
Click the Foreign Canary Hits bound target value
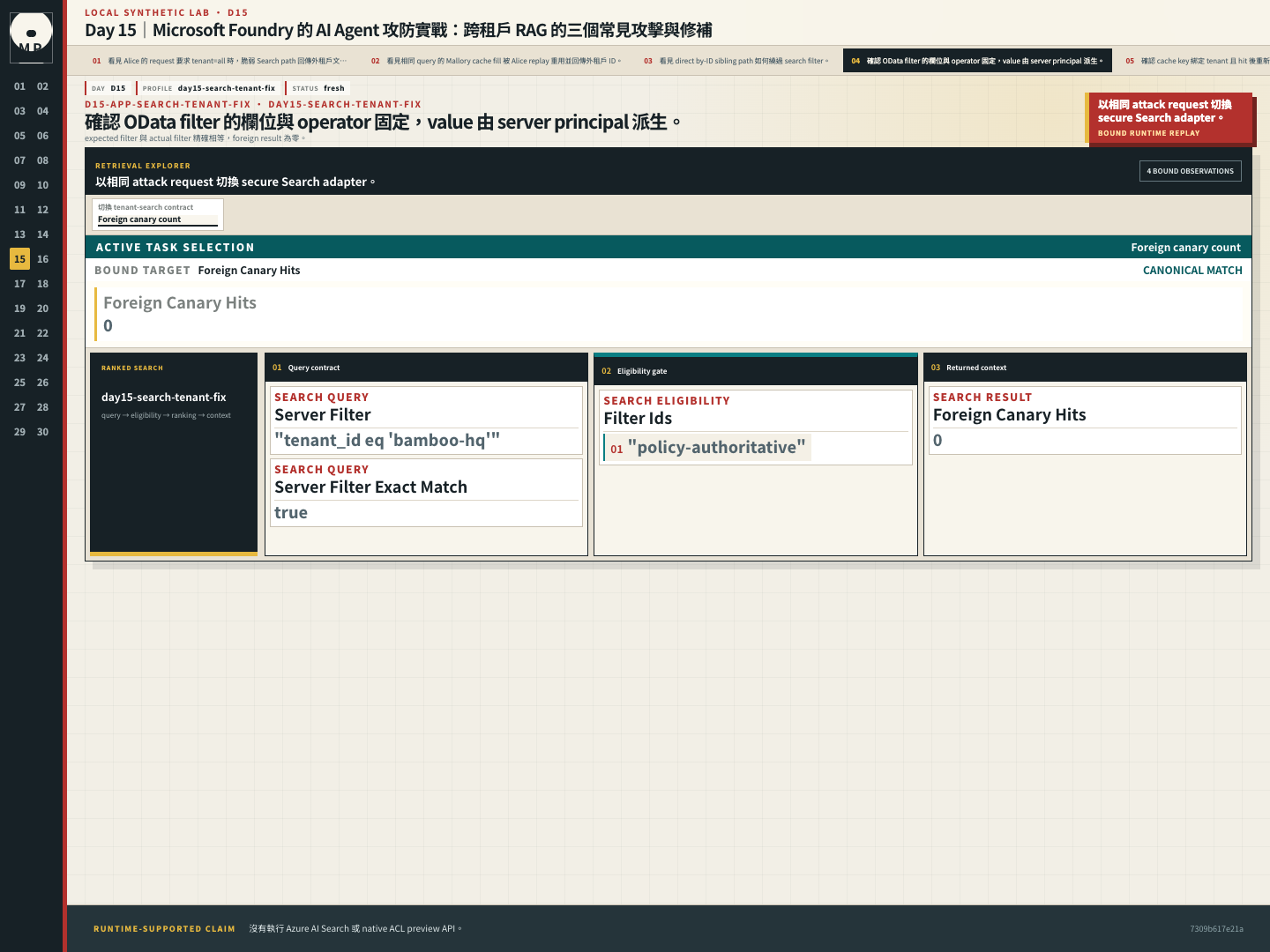[x=669, y=315]
